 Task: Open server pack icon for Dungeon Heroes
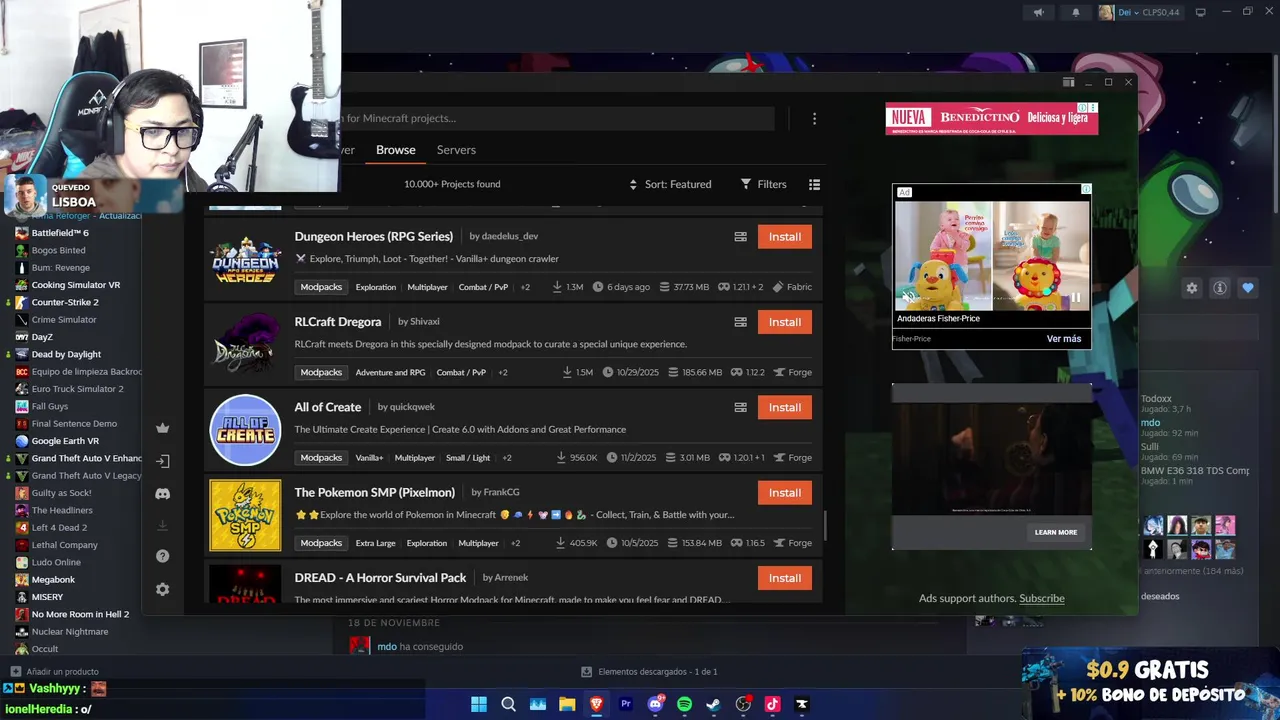(741, 237)
